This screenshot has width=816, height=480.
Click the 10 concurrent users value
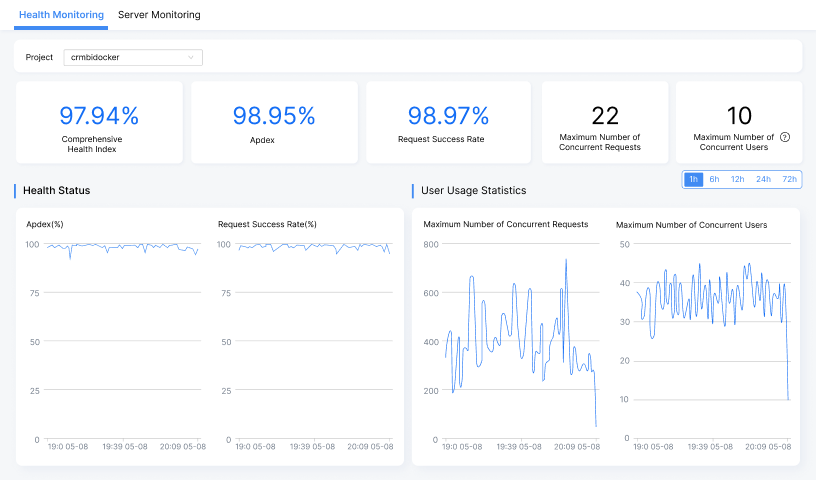pos(739,115)
